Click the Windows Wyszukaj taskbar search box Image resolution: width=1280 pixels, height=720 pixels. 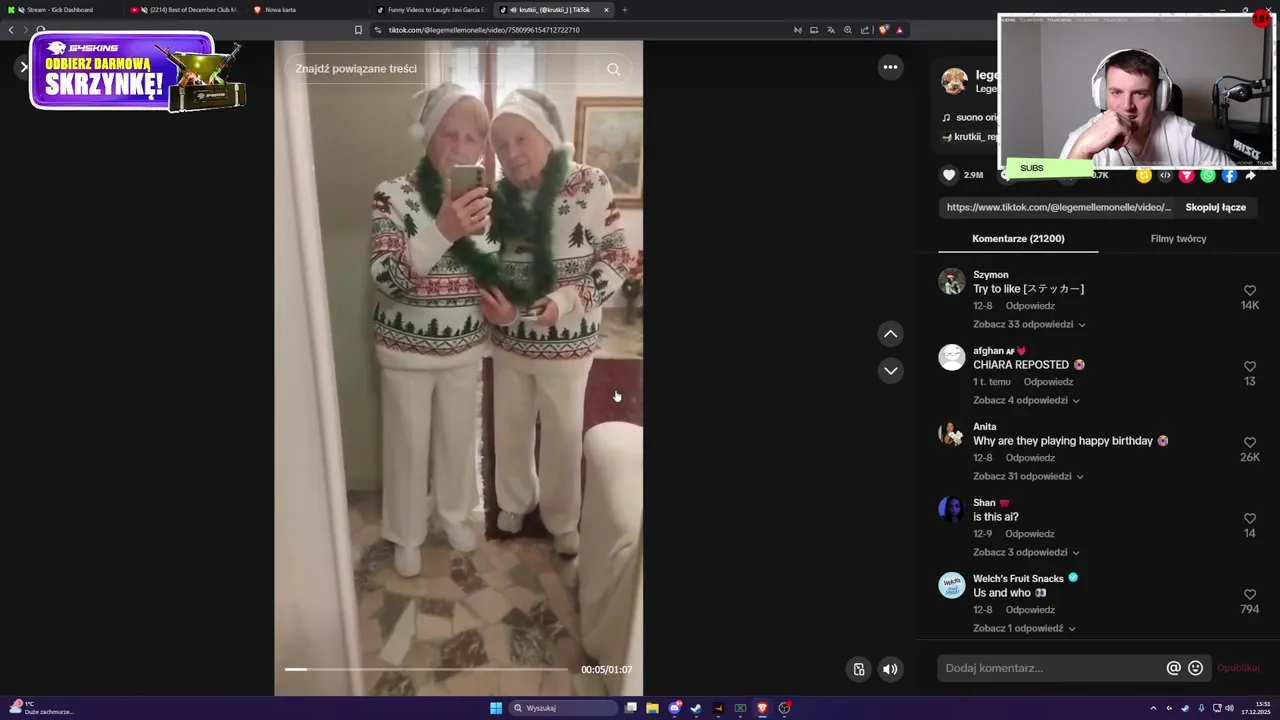tap(564, 708)
